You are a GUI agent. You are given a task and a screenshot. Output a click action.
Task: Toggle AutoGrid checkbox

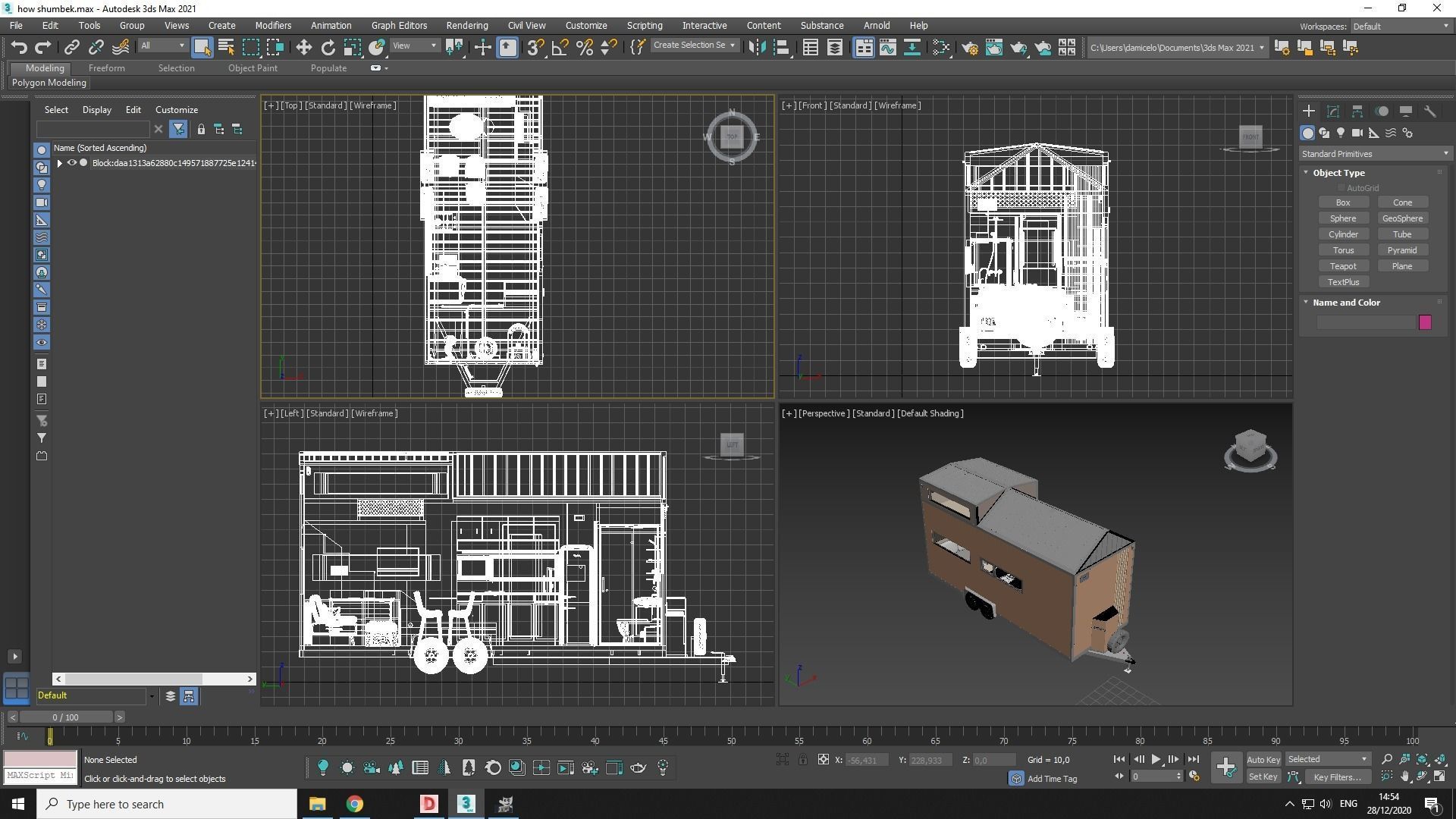point(1341,188)
